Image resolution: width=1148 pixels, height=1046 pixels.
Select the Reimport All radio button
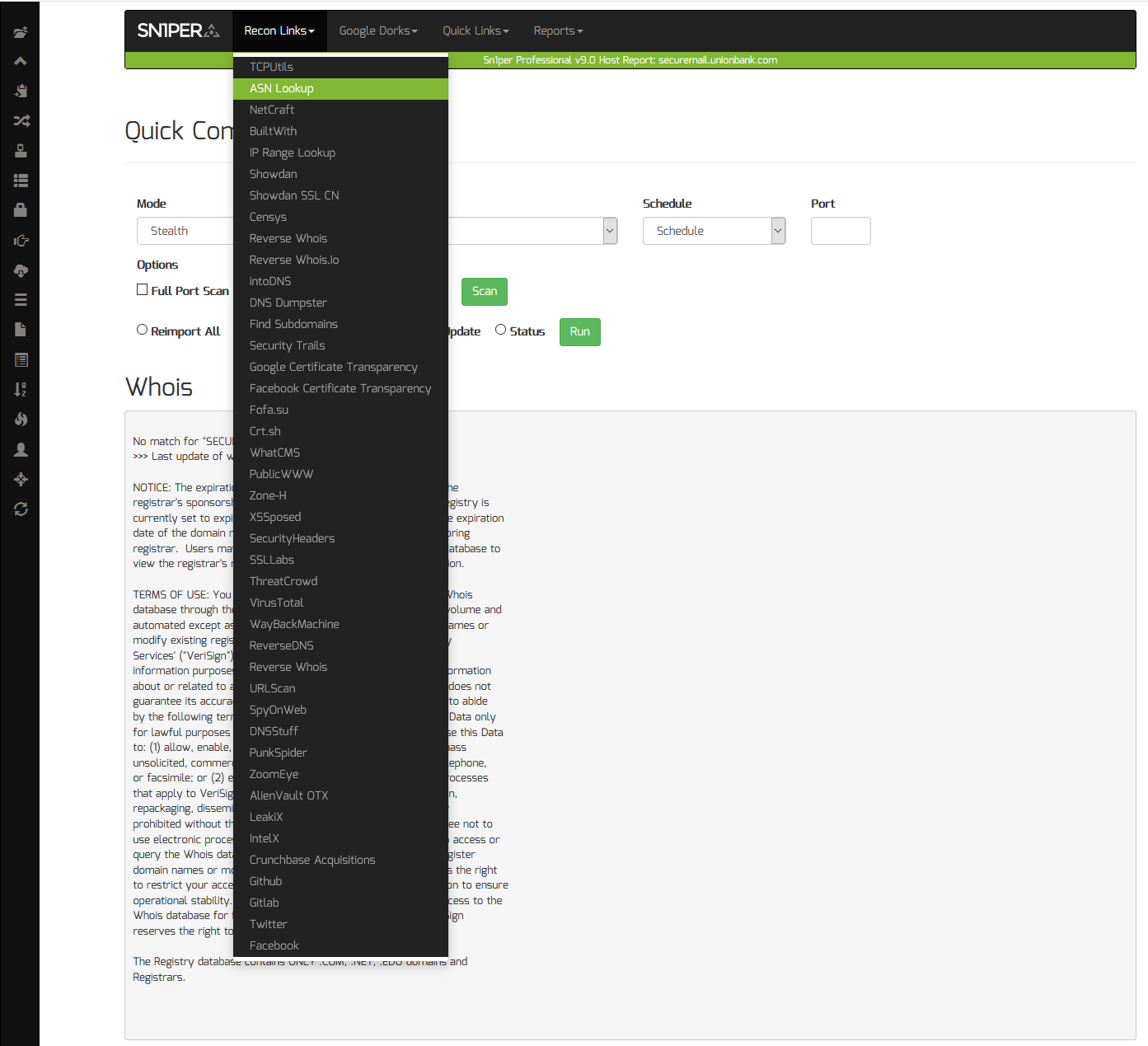pyautogui.click(x=142, y=330)
